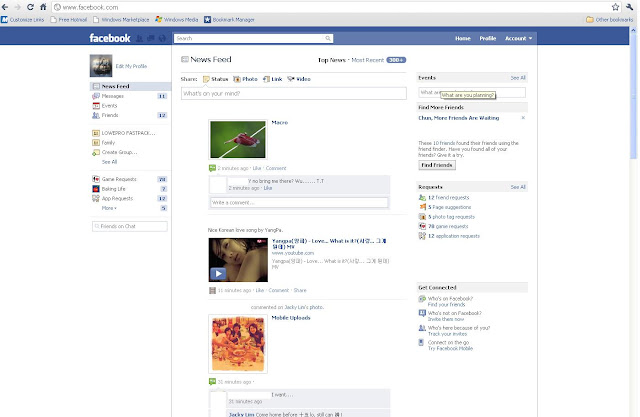Image resolution: width=640 pixels, height=417 pixels.
Task: Open 5 Page suggestions link
Action: tap(449, 207)
